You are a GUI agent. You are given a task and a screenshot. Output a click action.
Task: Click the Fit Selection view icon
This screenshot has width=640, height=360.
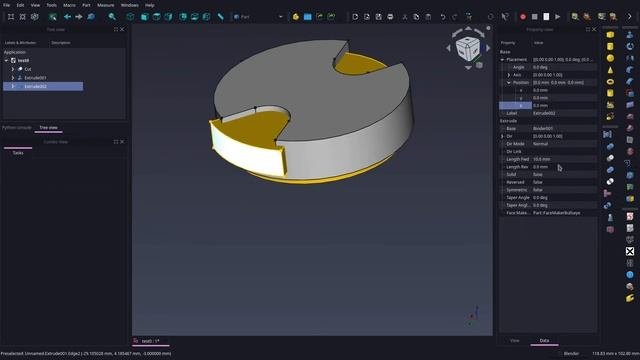[x=23, y=17]
